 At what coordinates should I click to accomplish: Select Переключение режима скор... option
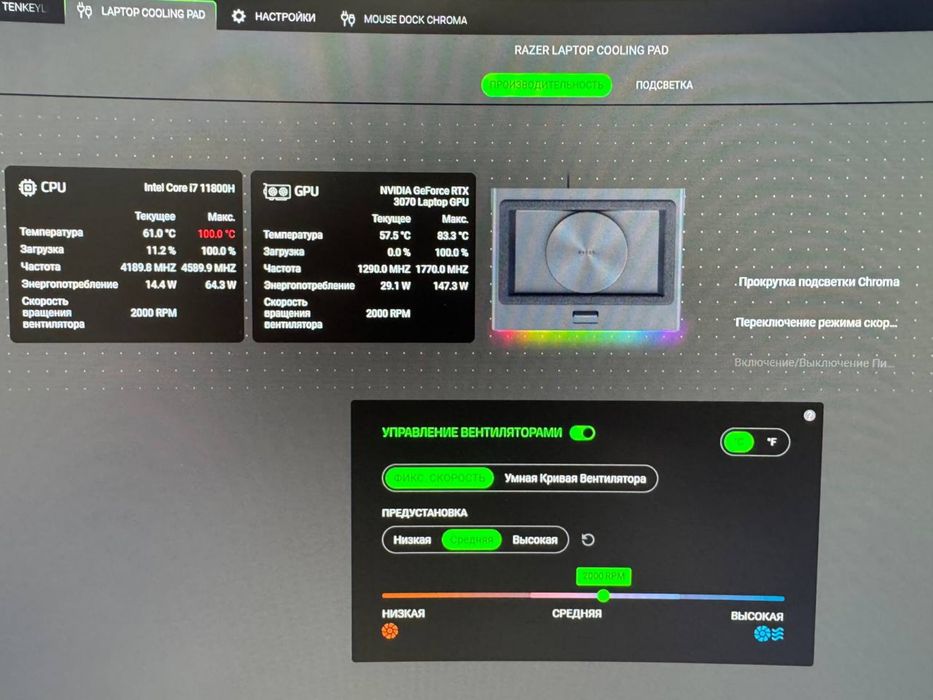pyautogui.click(x=816, y=323)
